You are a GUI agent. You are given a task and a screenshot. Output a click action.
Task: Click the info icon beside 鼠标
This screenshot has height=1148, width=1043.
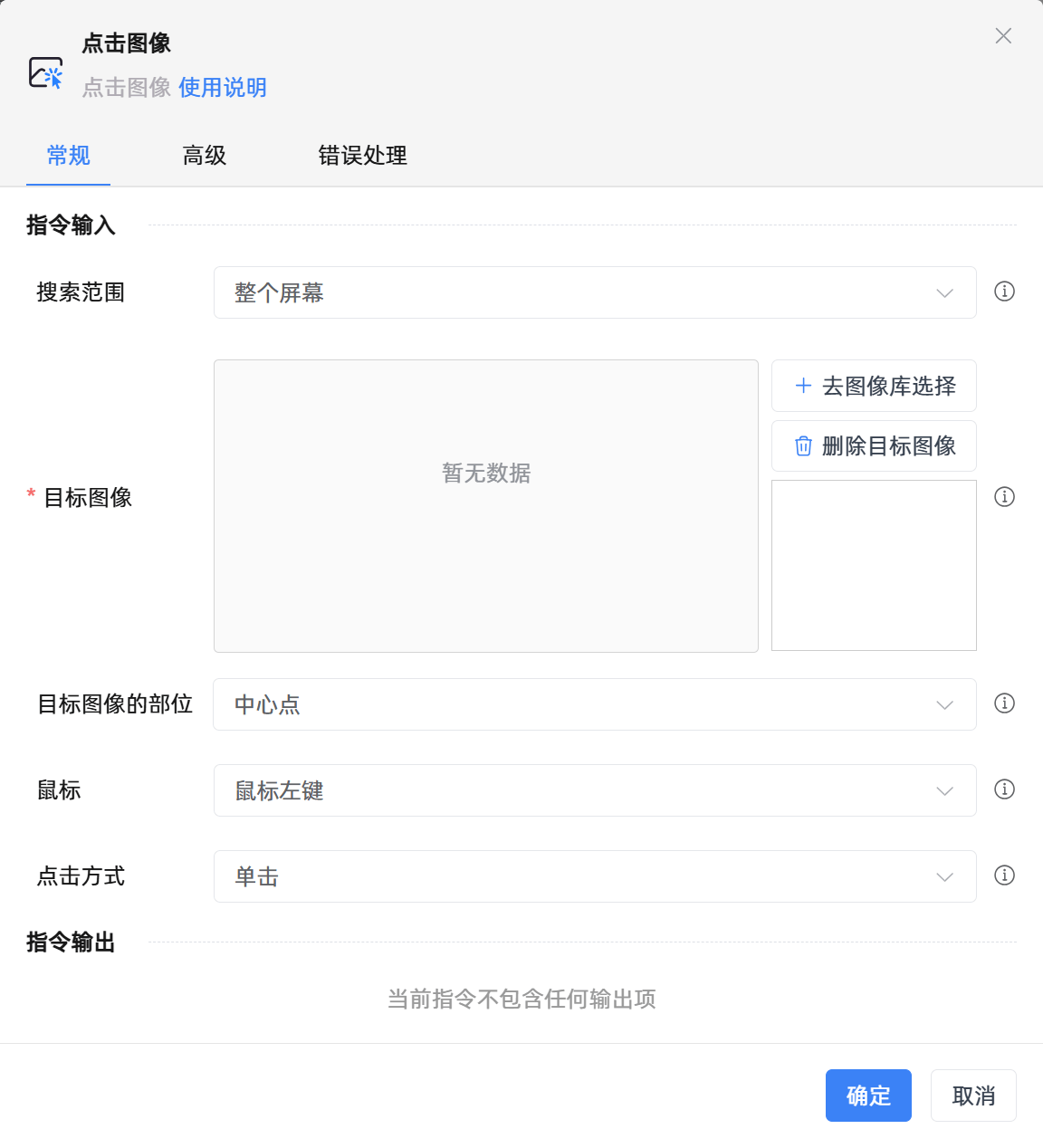[x=1004, y=789]
